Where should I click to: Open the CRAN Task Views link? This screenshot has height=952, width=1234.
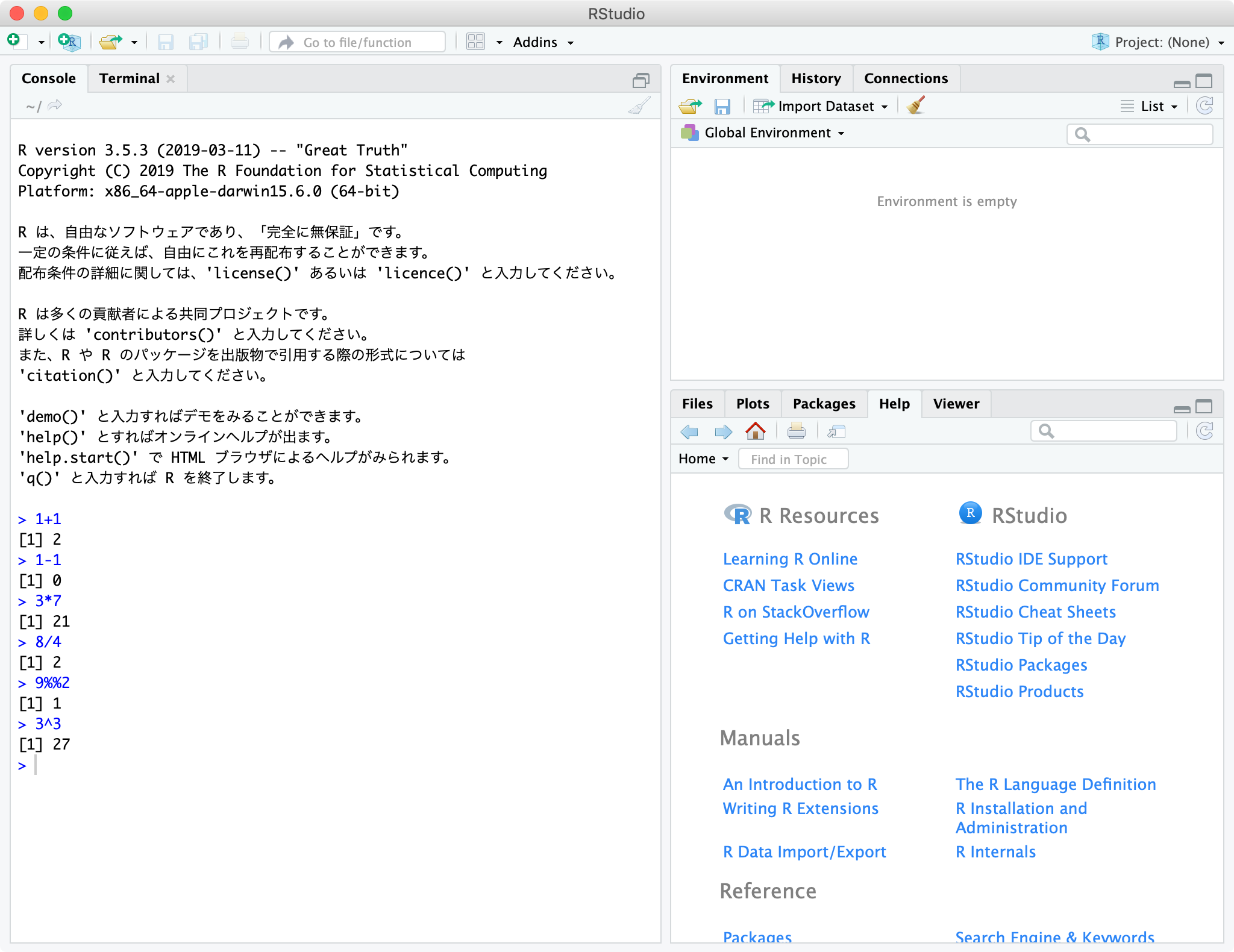(789, 586)
